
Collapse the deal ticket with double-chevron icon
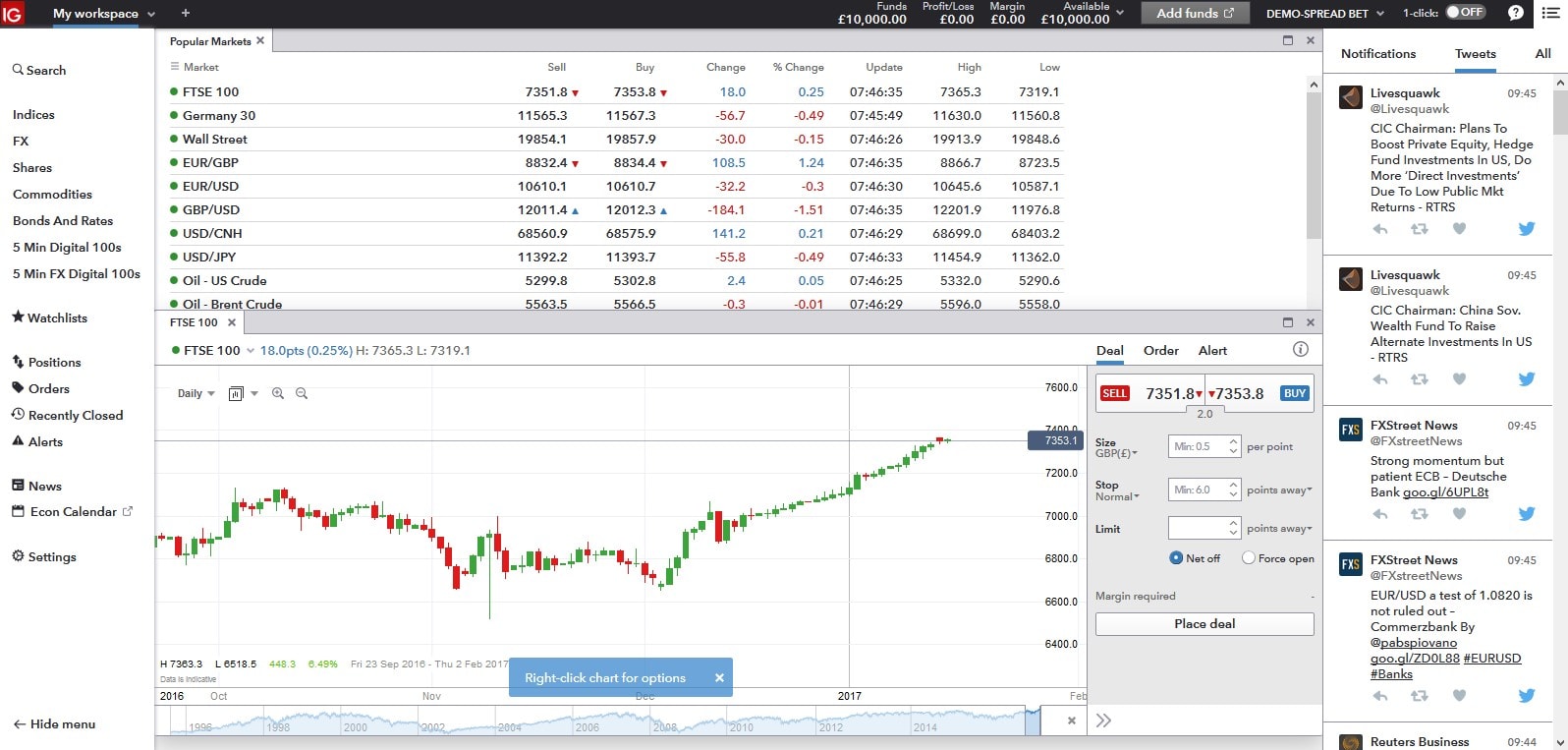click(x=1103, y=721)
